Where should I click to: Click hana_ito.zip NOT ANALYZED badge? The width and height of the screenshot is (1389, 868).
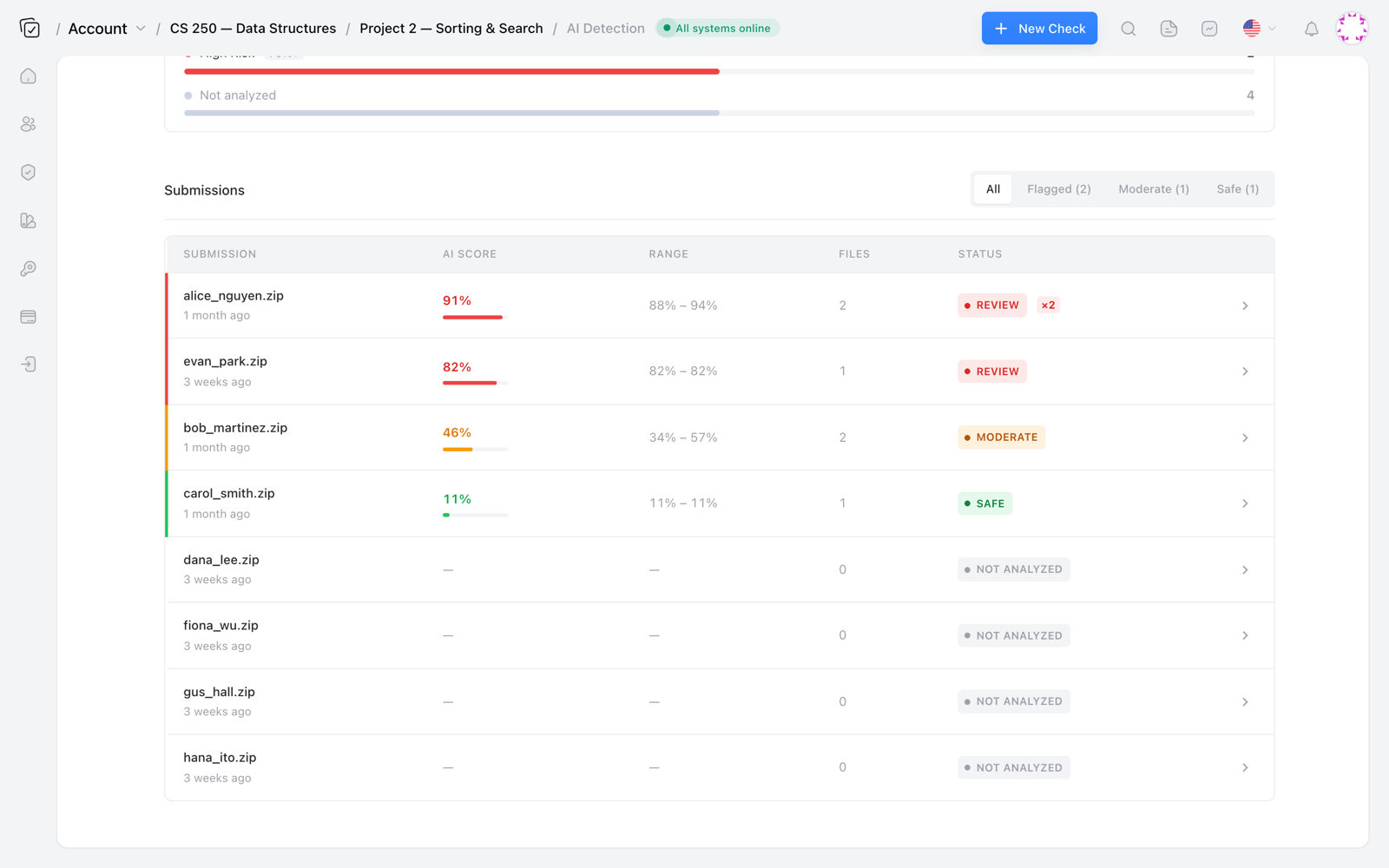[1013, 767]
